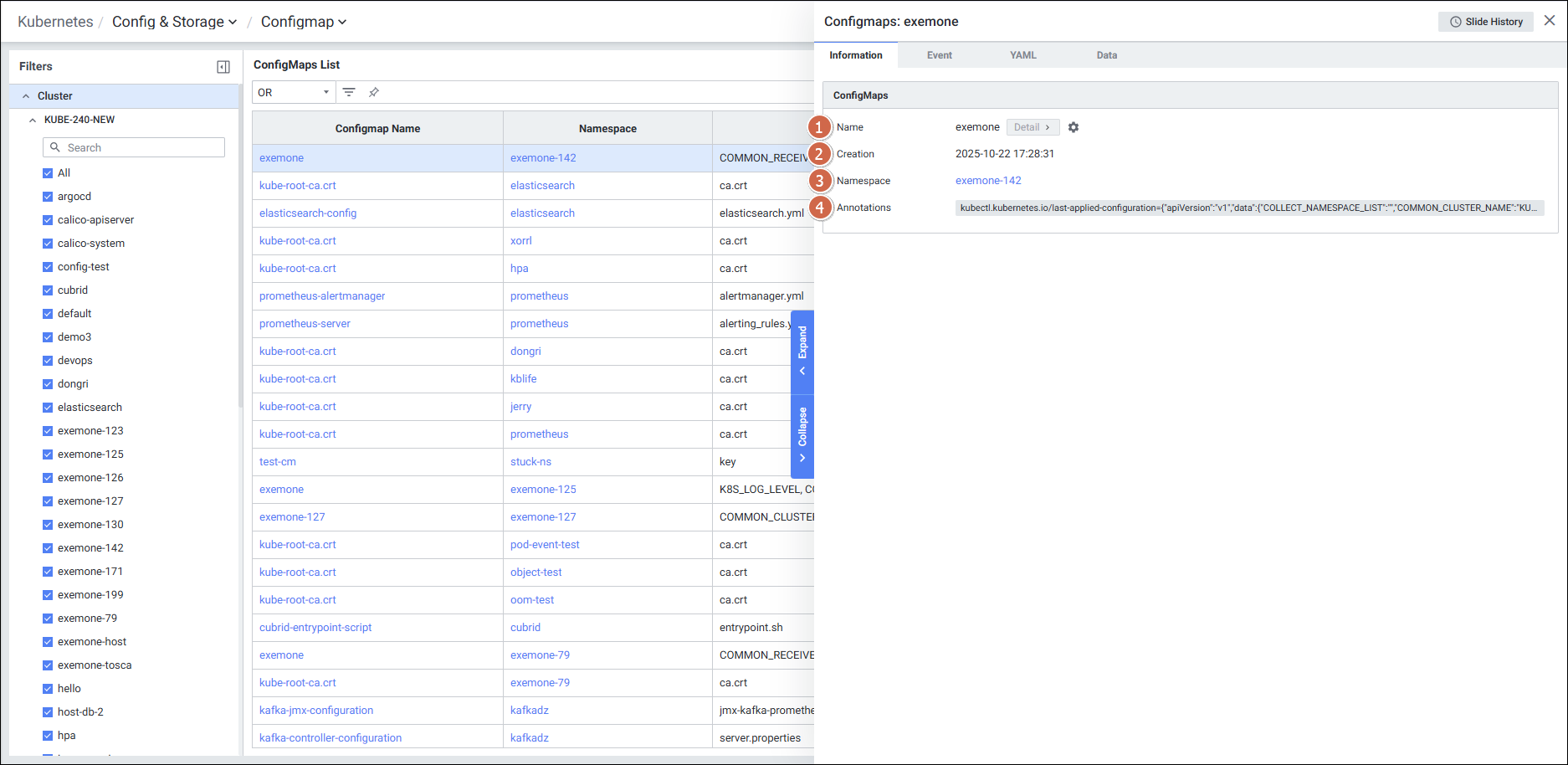Close the Configmaps detail panel
The height and width of the screenshot is (765, 1568).
pyautogui.click(x=1550, y=21)
